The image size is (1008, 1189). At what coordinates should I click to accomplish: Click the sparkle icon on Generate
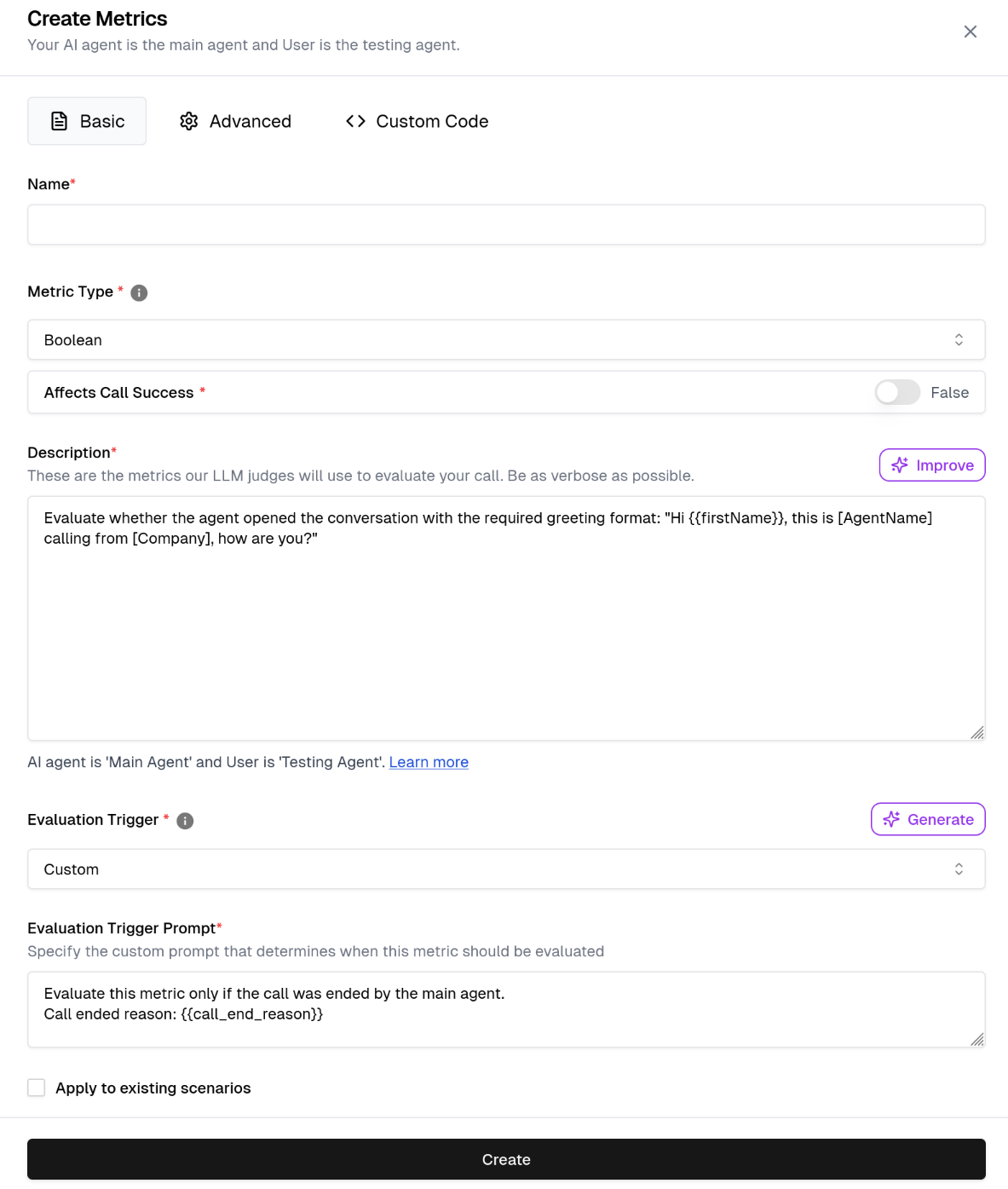tap(891, 820)
